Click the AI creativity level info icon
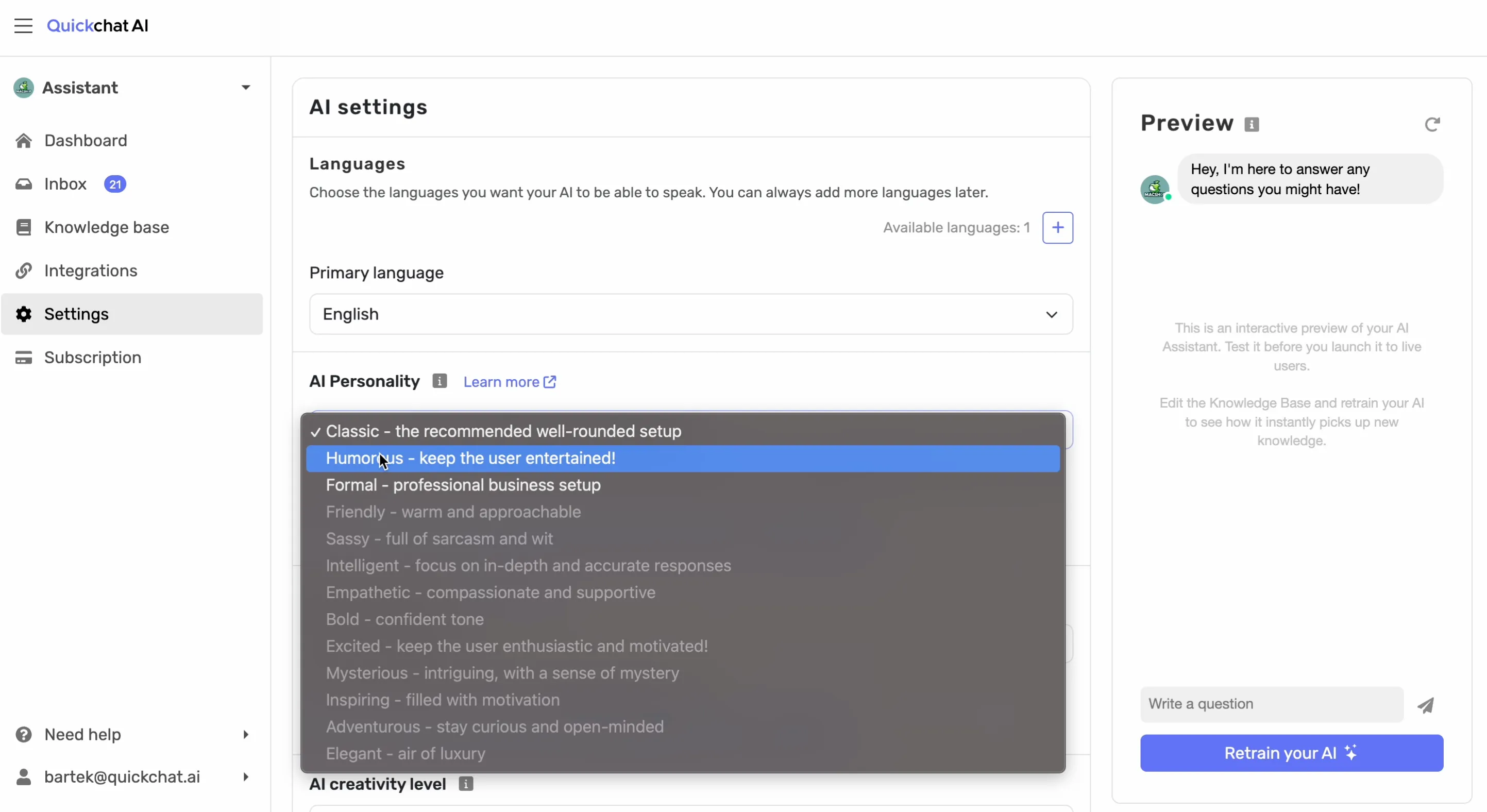The image size is (1487, 812). [466, 784]
